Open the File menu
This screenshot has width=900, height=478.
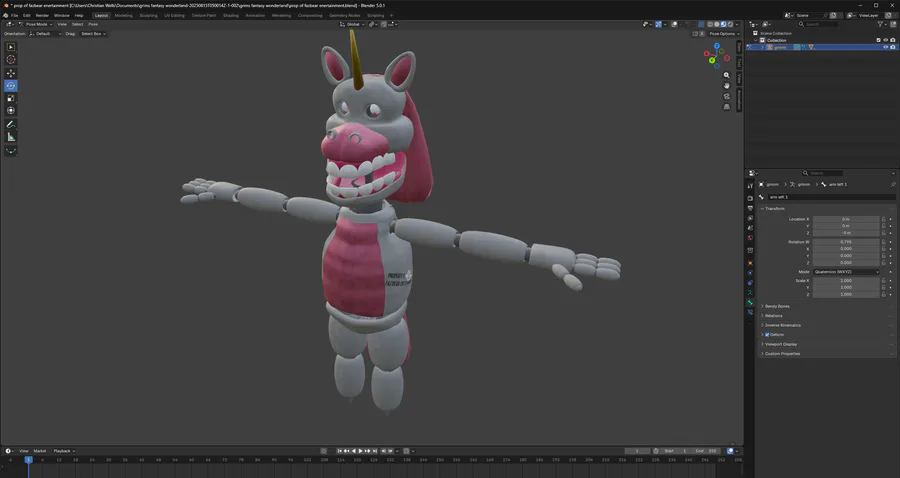(14, 15)
